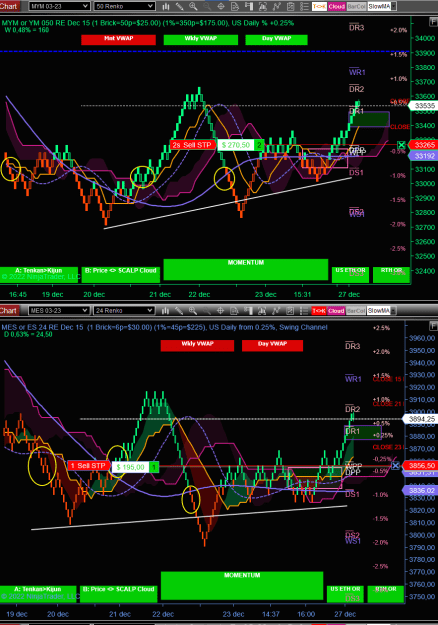Expand the 24 Renko interval dropdown
The width and height of the screenshot is (438, 625).
[124, 311]
